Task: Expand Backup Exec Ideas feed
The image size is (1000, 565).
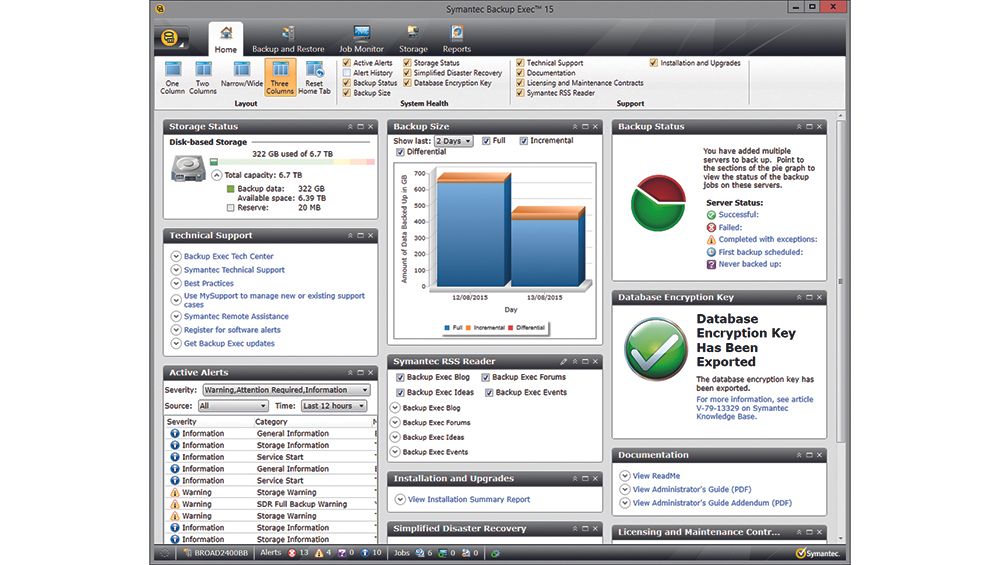Action: click(395, 437)
